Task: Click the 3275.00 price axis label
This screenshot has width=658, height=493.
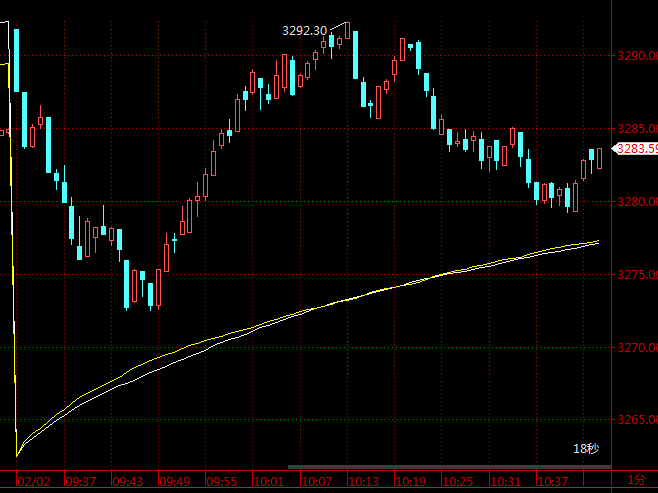Action: 637,275
